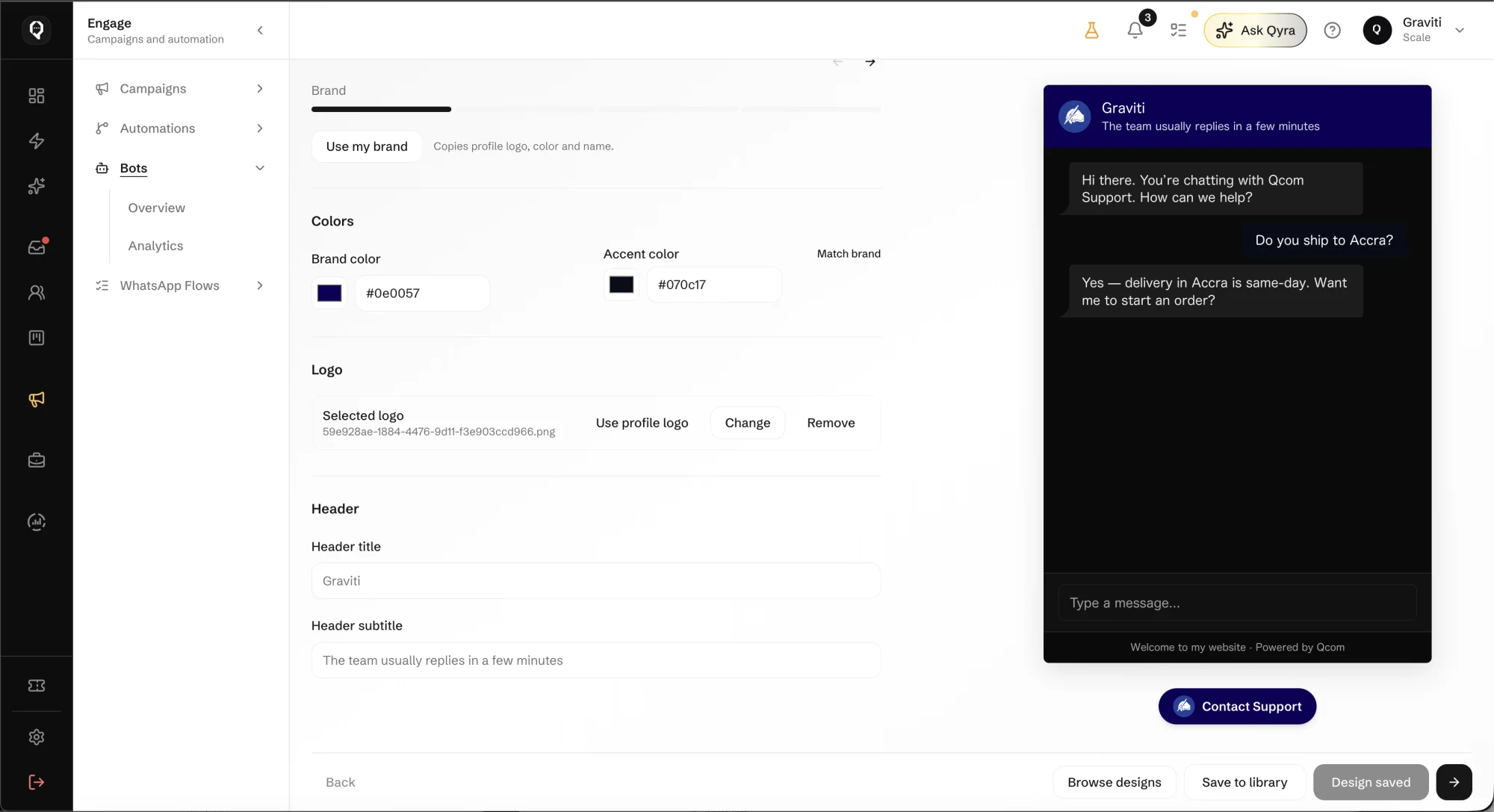Image resolution: width=1494 pixels, height=812 pixels.
Task: Open the briefcase icon in left rail
Action: click(36, 460)
